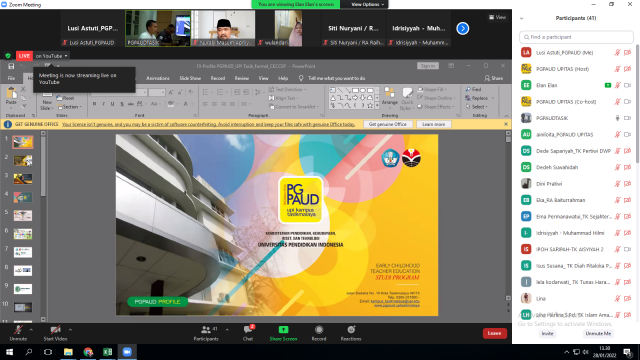Click the Windows Start button
This screenshot has width=640, height=360.
(9, 352)
